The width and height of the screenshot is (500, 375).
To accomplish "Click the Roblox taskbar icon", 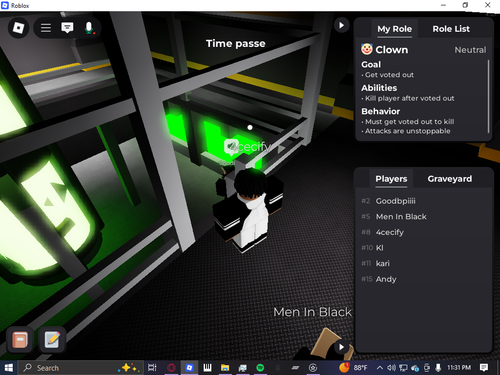I will (x=189, y=368).
